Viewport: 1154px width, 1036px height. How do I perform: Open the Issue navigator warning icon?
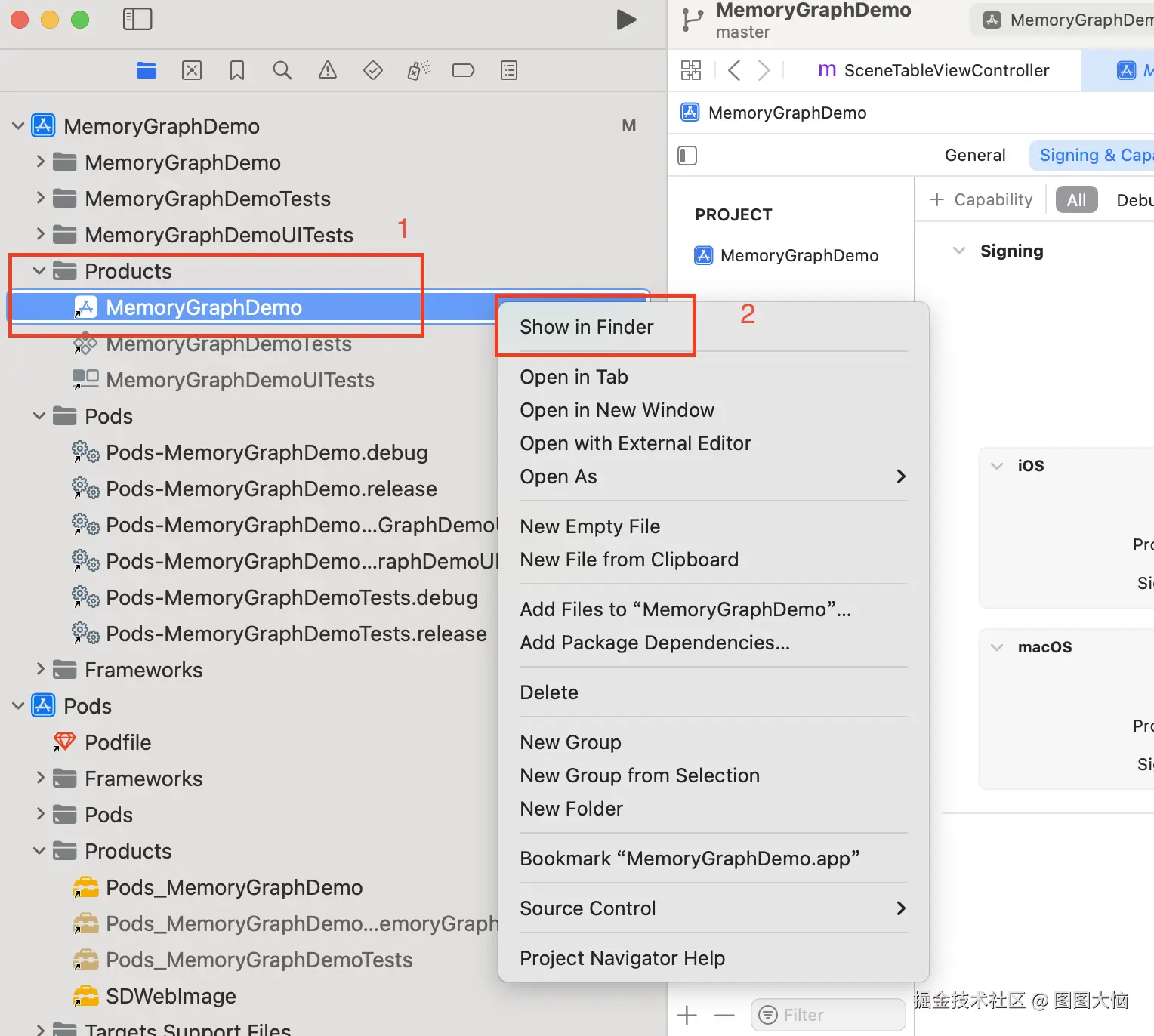tap(328, 70)
